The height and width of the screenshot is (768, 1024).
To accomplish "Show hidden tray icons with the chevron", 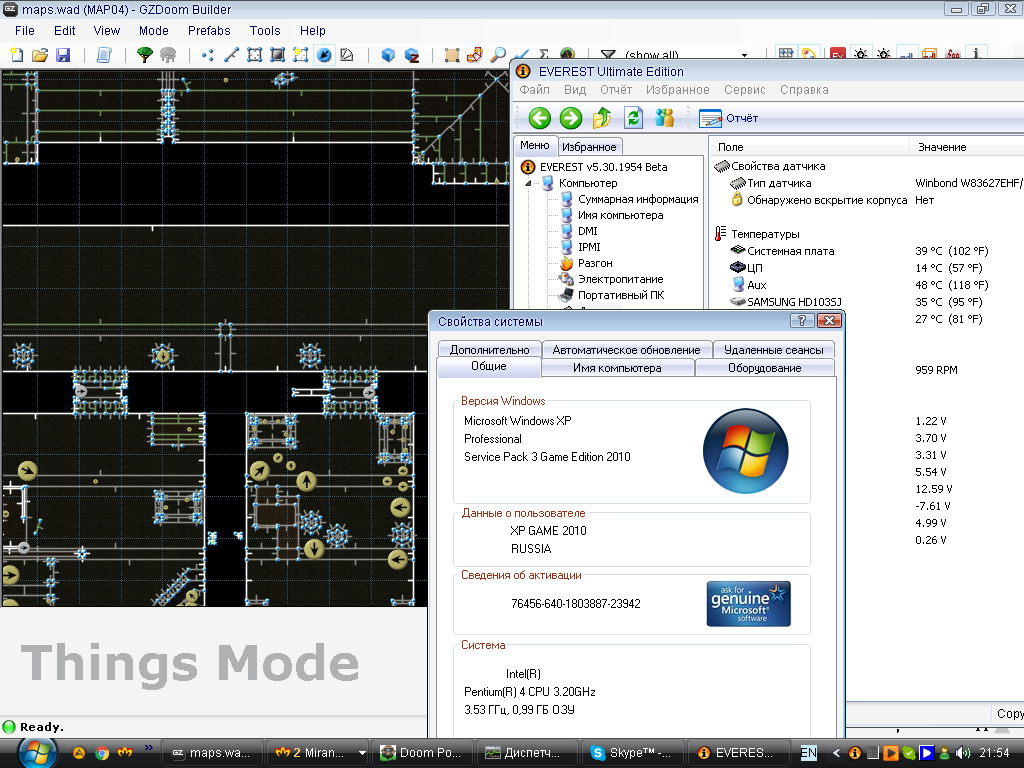I will [836, 753].
